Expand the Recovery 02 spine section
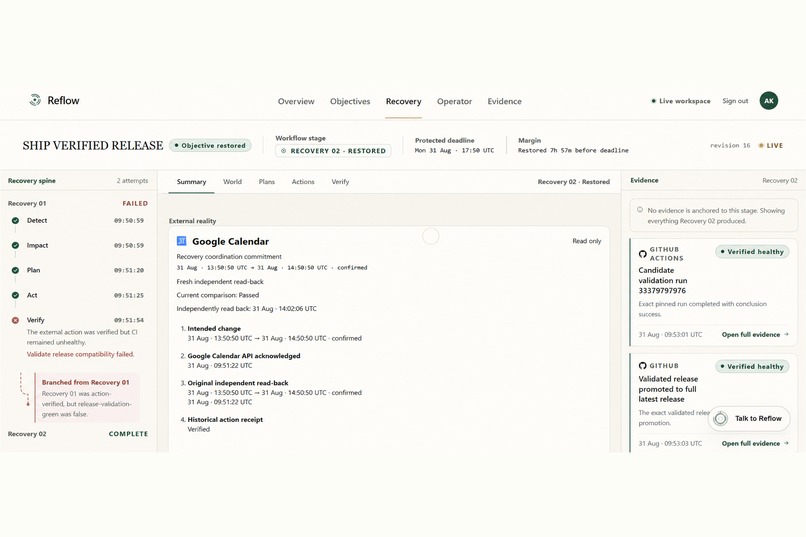The width and height of the screenshot is (806, 537). 78,434
